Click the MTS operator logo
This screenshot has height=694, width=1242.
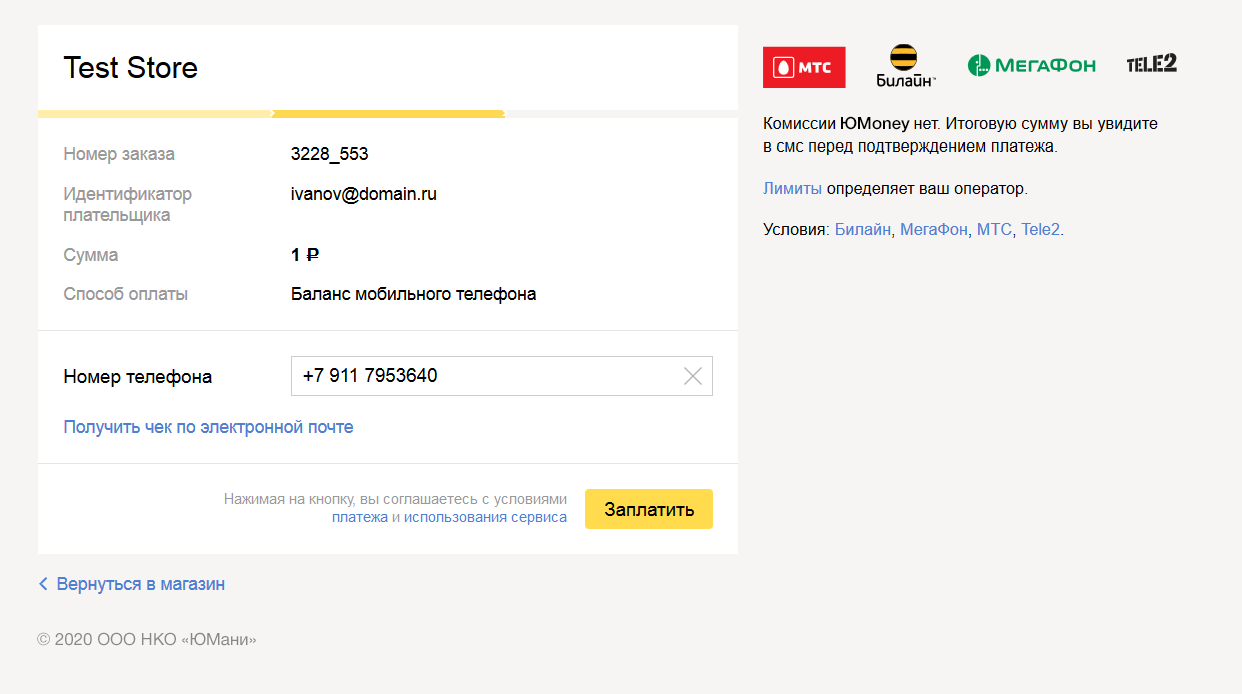point(804,67)
